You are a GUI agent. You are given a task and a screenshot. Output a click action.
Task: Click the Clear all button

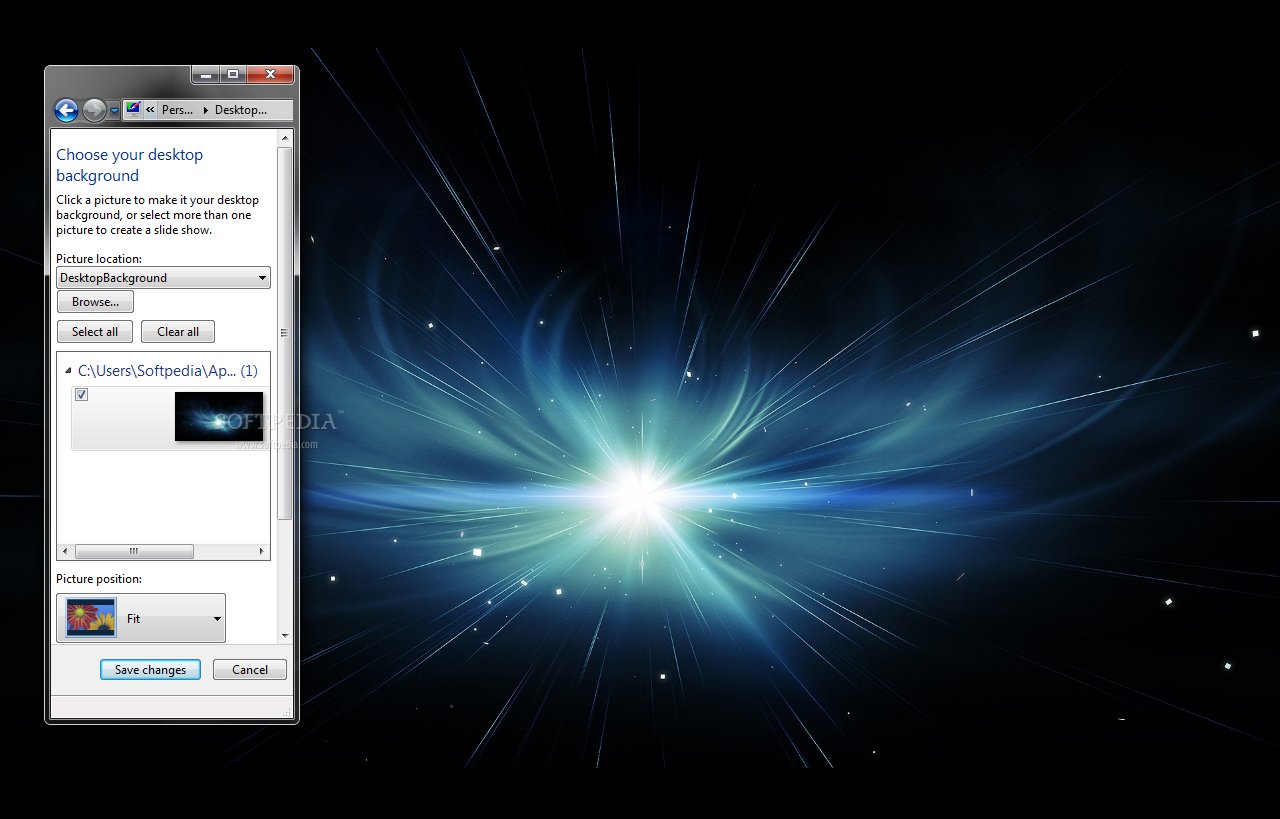coord(178,332)
